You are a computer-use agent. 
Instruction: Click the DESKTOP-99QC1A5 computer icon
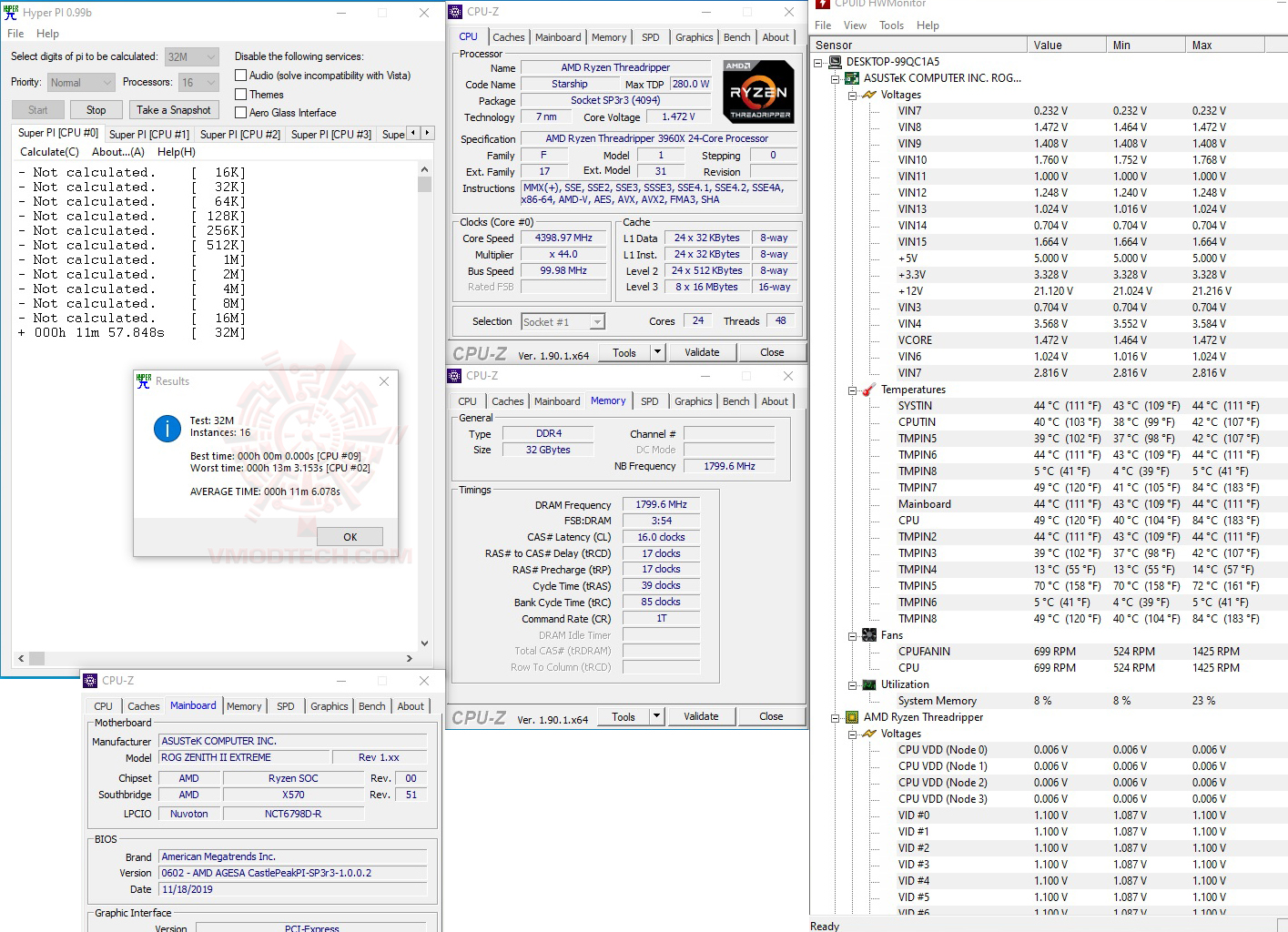click(x=834, y=61)
